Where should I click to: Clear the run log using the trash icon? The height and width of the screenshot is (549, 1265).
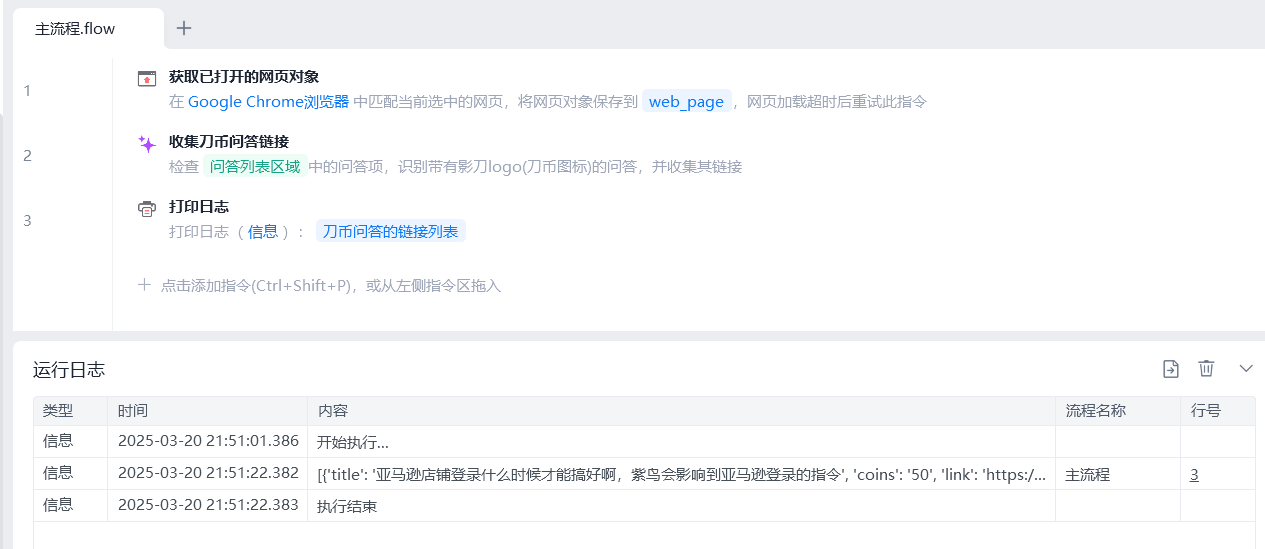1206,369
